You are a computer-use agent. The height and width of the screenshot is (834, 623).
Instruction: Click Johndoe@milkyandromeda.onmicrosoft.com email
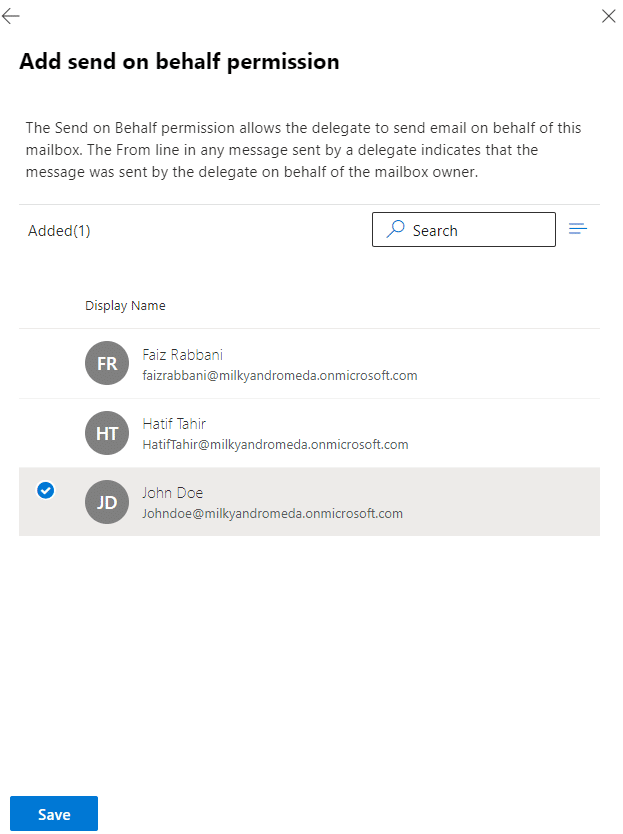(x=272, y=514)
